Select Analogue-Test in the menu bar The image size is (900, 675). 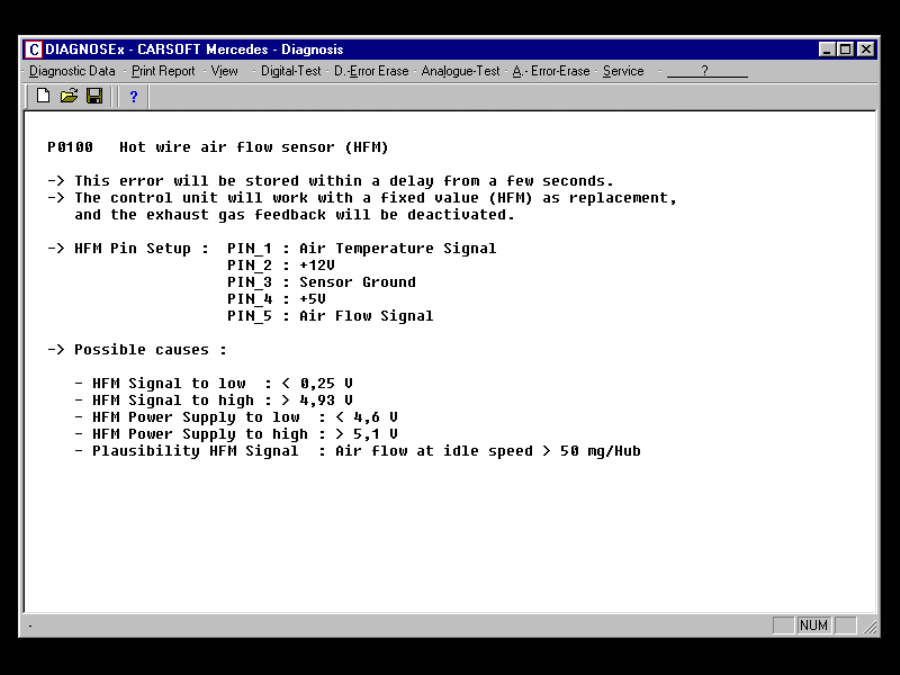click(460, 71)
